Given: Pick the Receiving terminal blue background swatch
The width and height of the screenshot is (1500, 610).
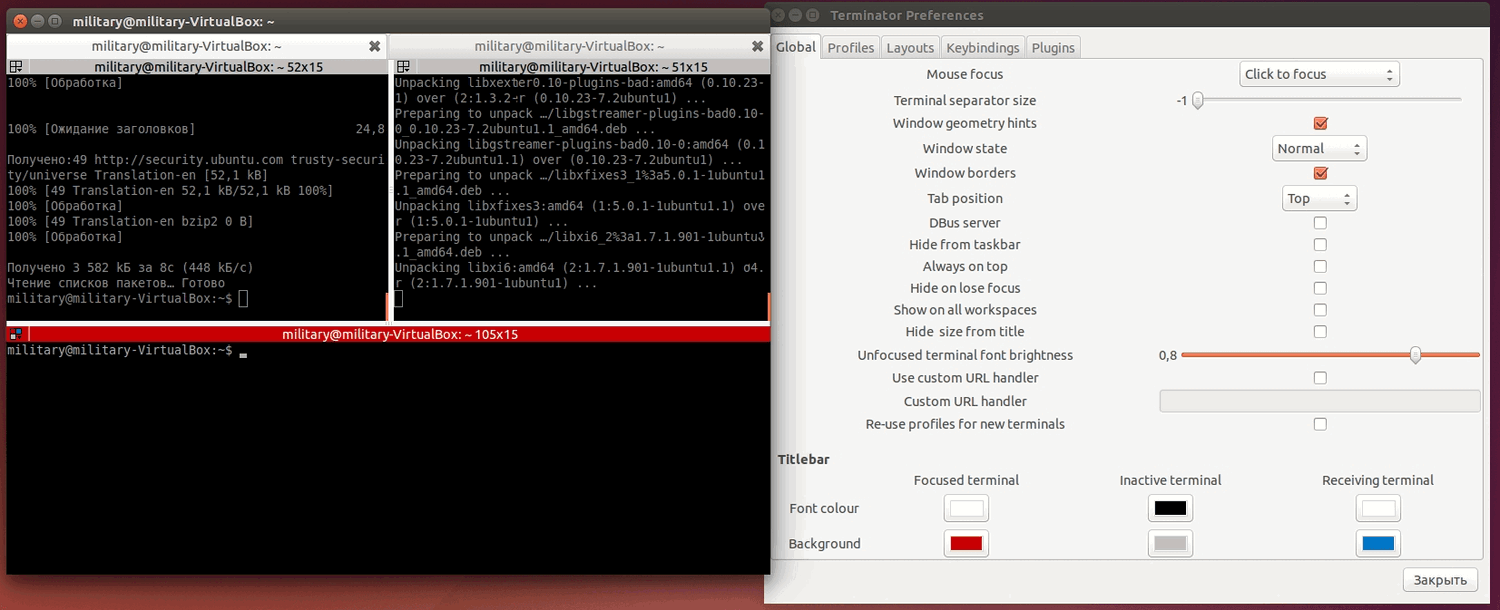Looking at the screenshot, I should point(1378,544).
